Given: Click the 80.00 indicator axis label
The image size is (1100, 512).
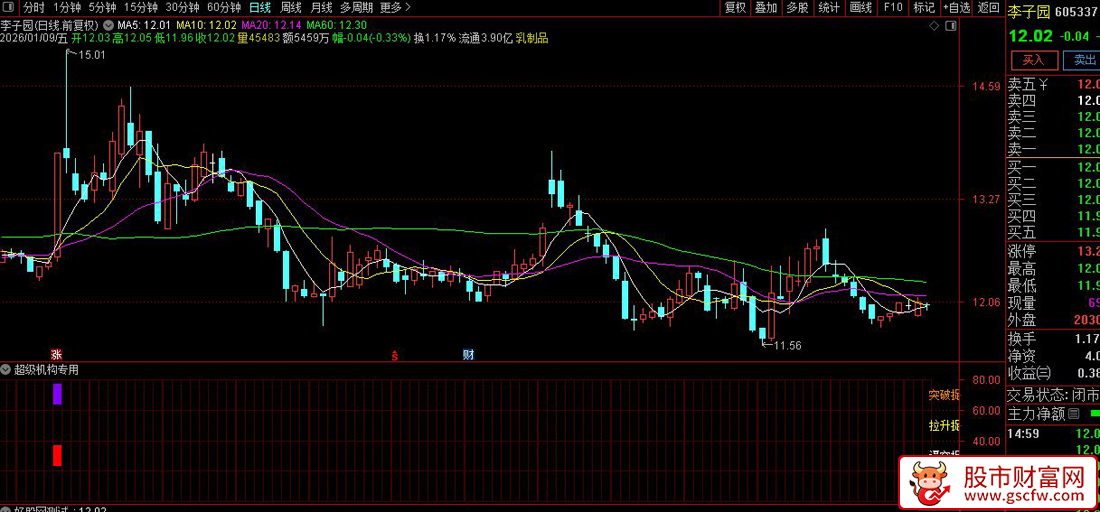Looking at the screenshot, I should click(986, 379).
